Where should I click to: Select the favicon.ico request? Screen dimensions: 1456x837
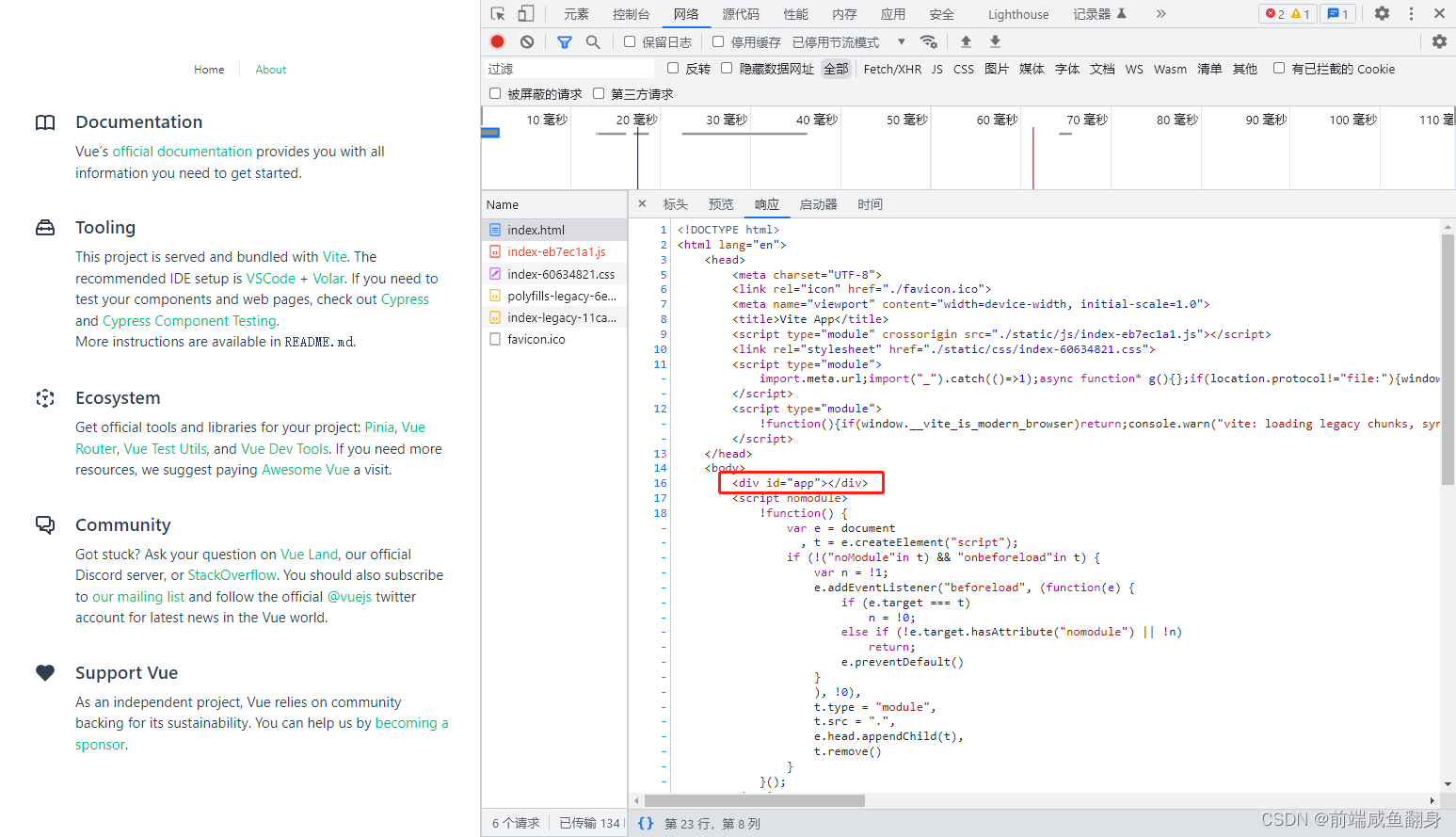click(x=554, y=339)
